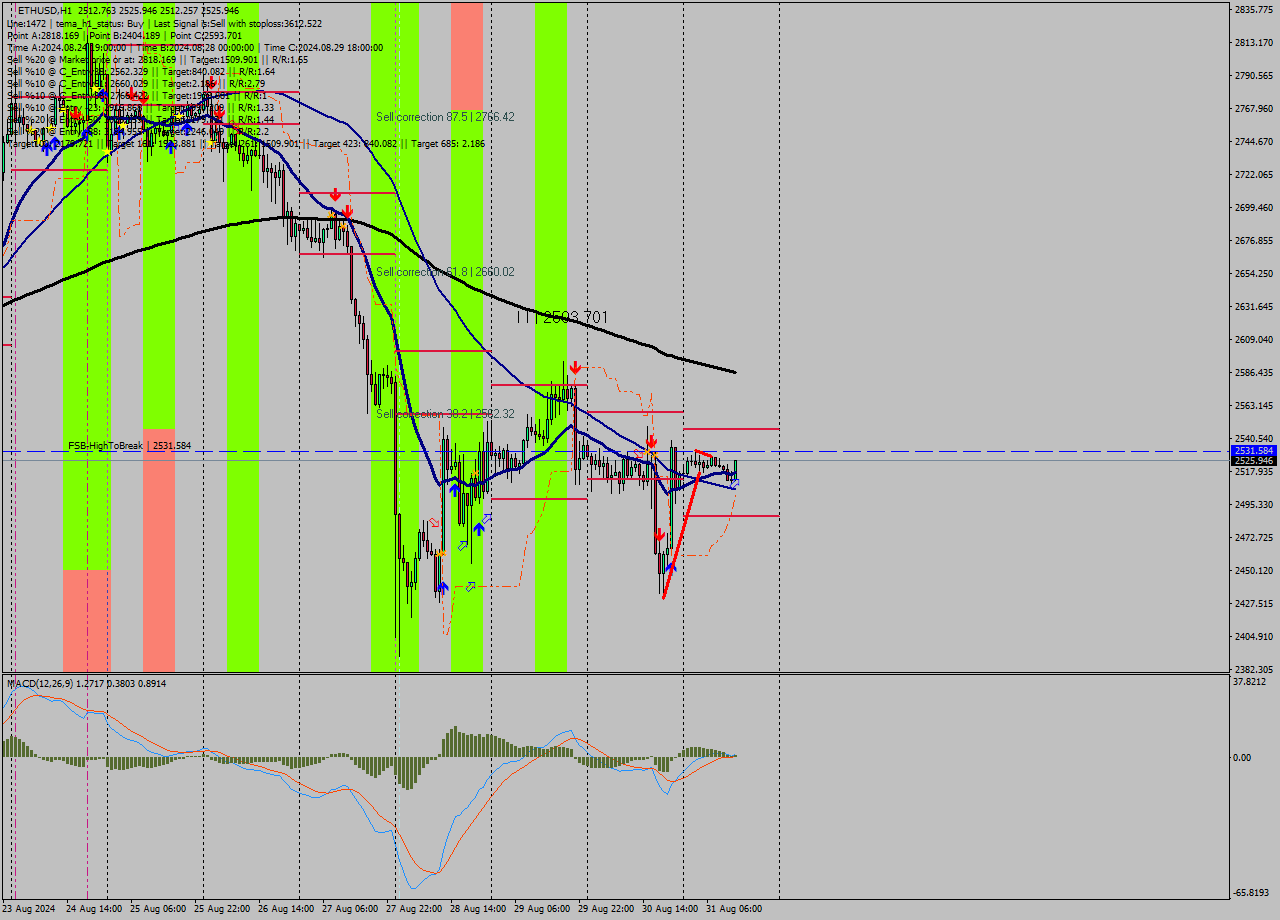The height and width of the screenshot is (920, 1280).
Task: Click the 'Time A:2024.08.24 19:00:00' entry
Action: 66,47
